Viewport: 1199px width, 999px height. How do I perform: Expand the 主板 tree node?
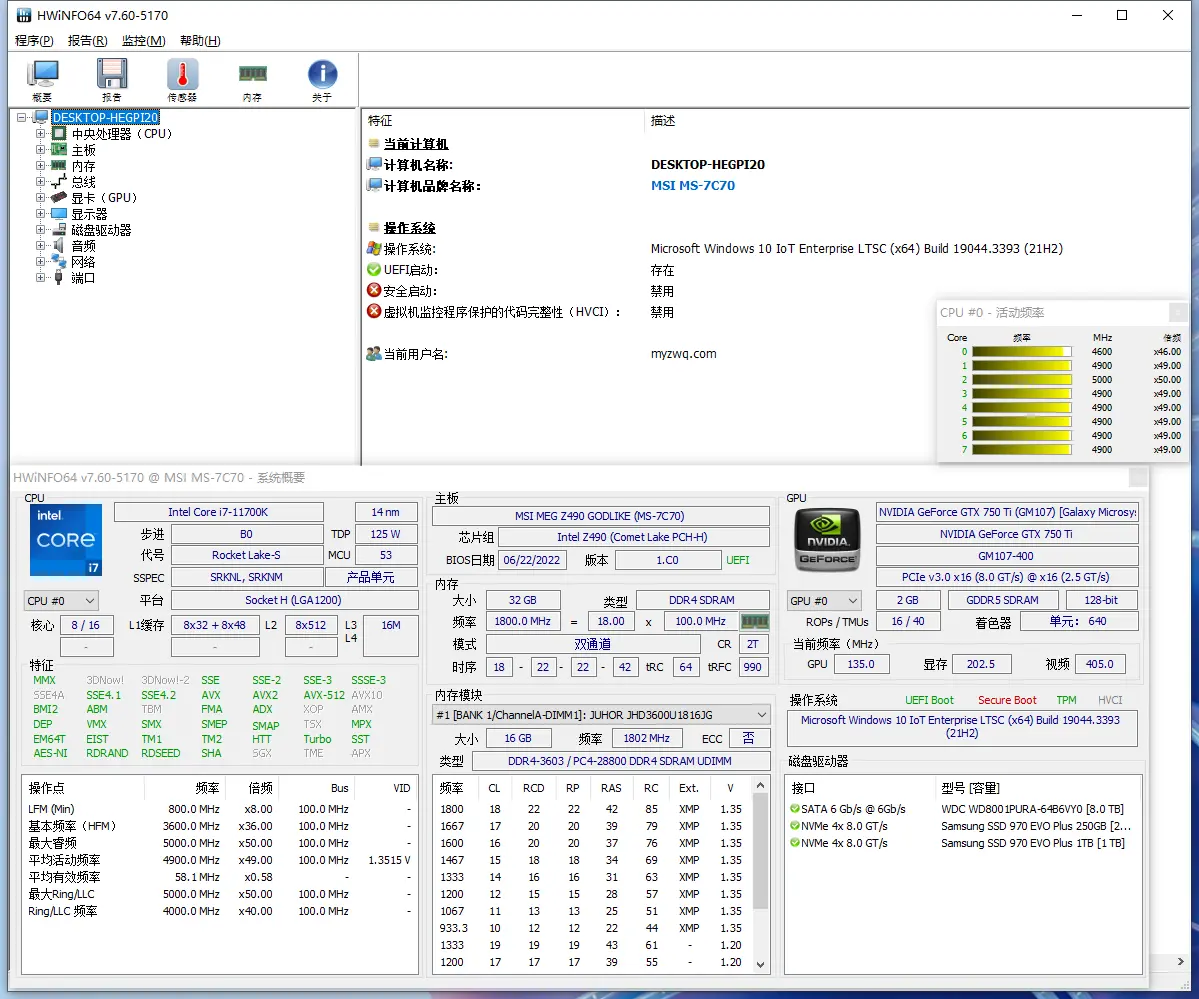click(41, 149)
